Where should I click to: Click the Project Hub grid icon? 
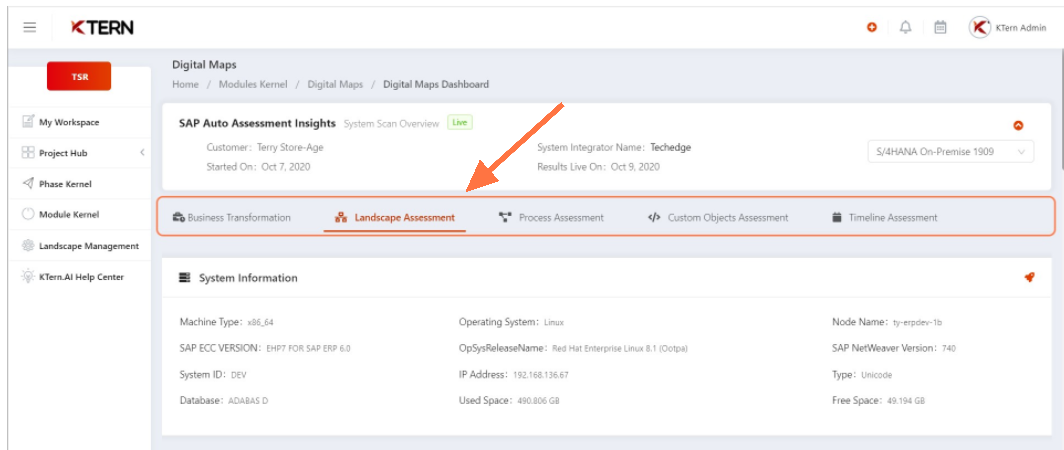(x=28, y=153)
